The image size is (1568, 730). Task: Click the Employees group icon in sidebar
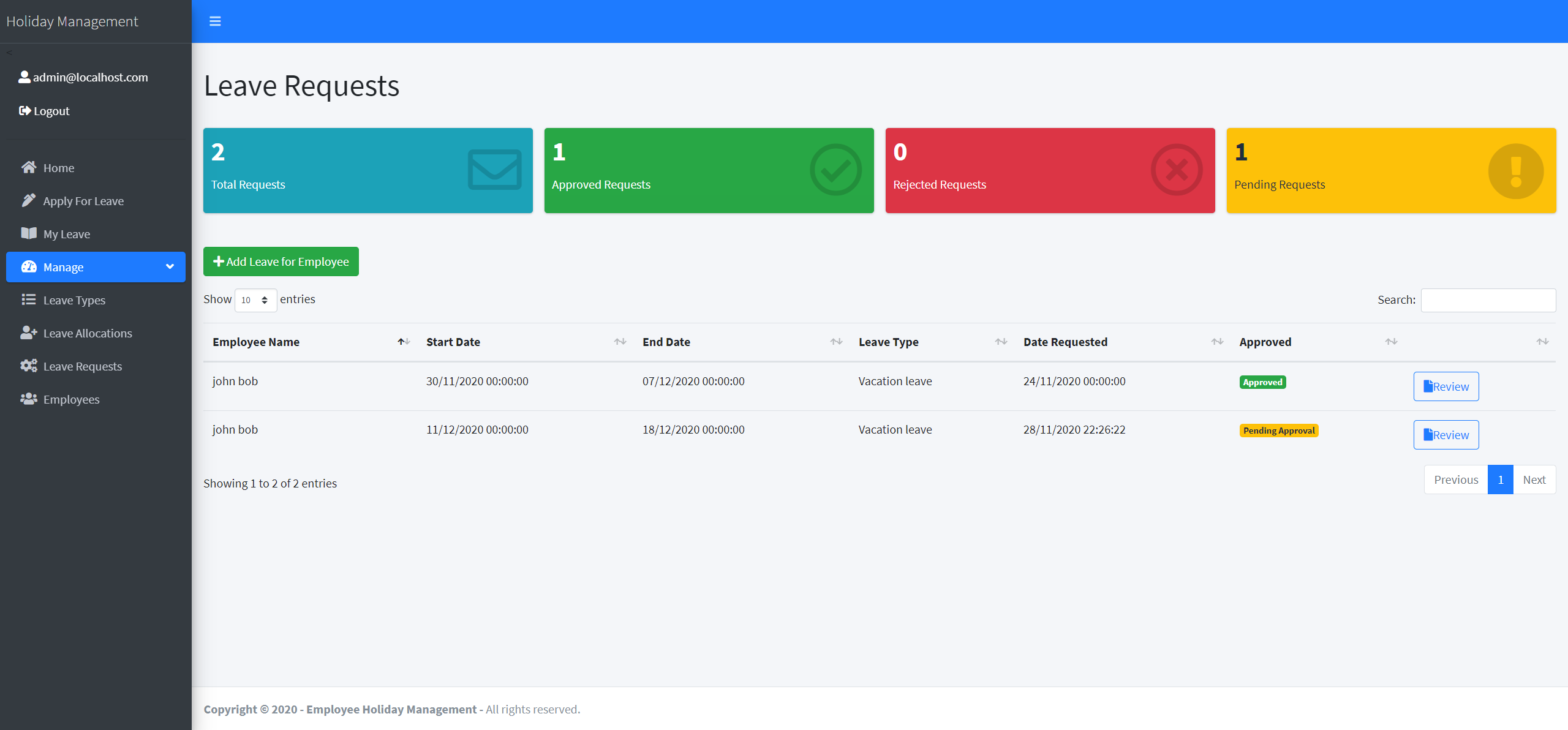tap(29, 399)
